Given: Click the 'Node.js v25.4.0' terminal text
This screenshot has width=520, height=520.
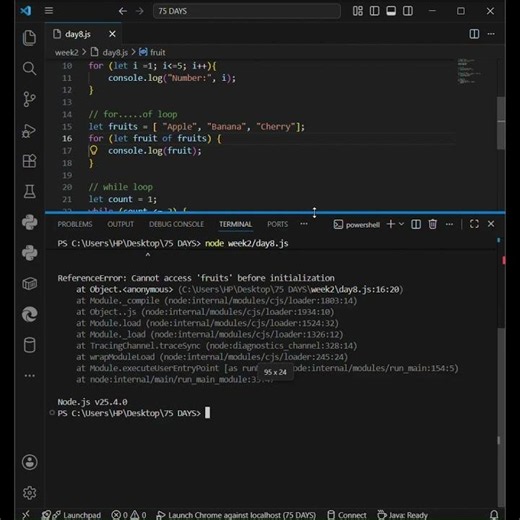Looking at the screenshot, I should [x=92, y=402].
